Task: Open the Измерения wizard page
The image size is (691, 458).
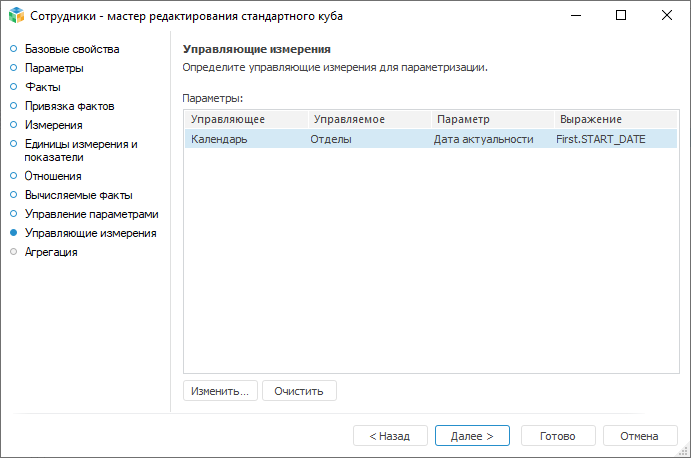Action: tap(53, 125)
